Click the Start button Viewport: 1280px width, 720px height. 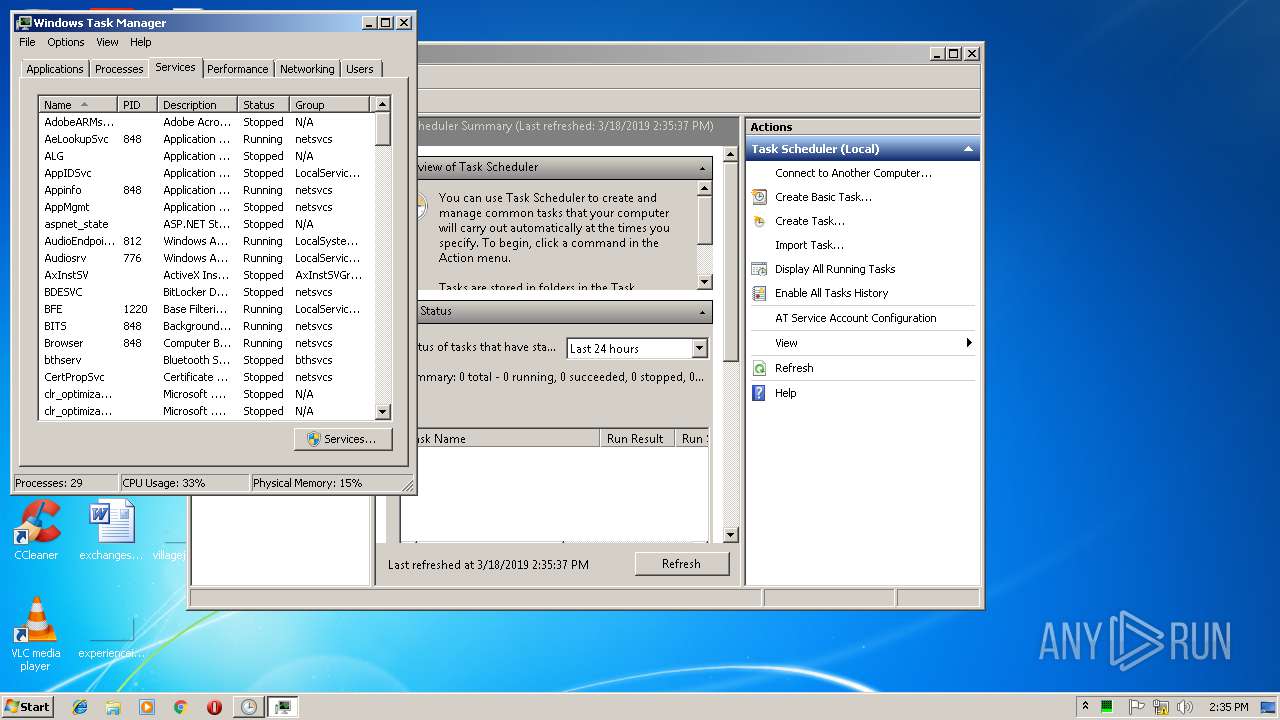point(28,707)
